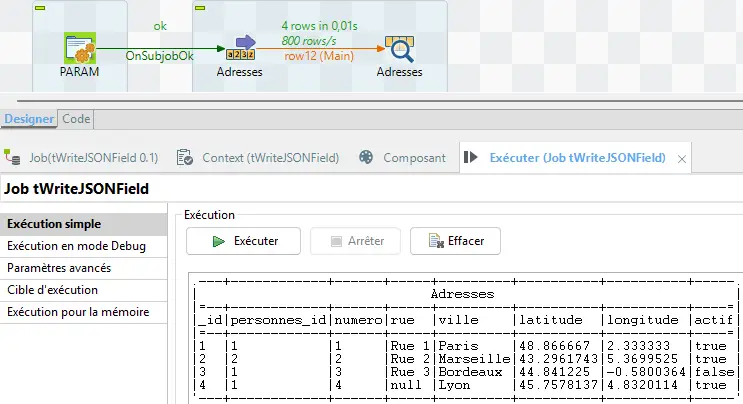Select the PARAM component icon
The image size is (743, 404).
tap(79, 48)
